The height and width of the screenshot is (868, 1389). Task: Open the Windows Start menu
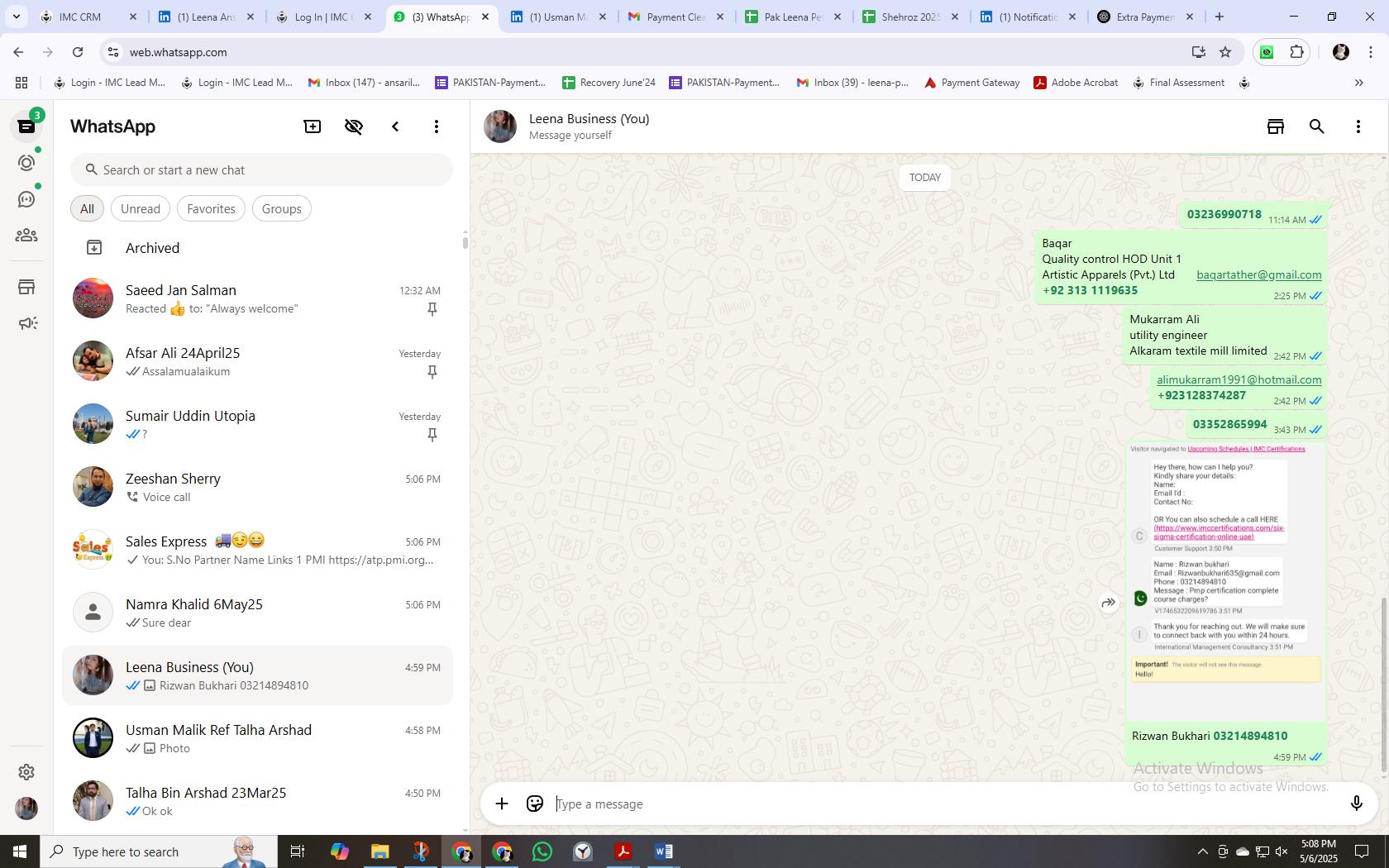click(20, 851)
